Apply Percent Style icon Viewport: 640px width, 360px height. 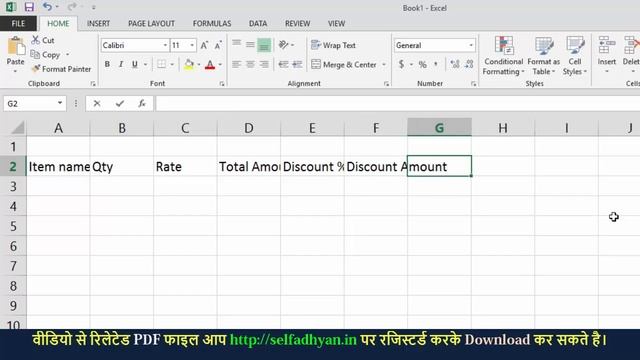pos(422,64)
